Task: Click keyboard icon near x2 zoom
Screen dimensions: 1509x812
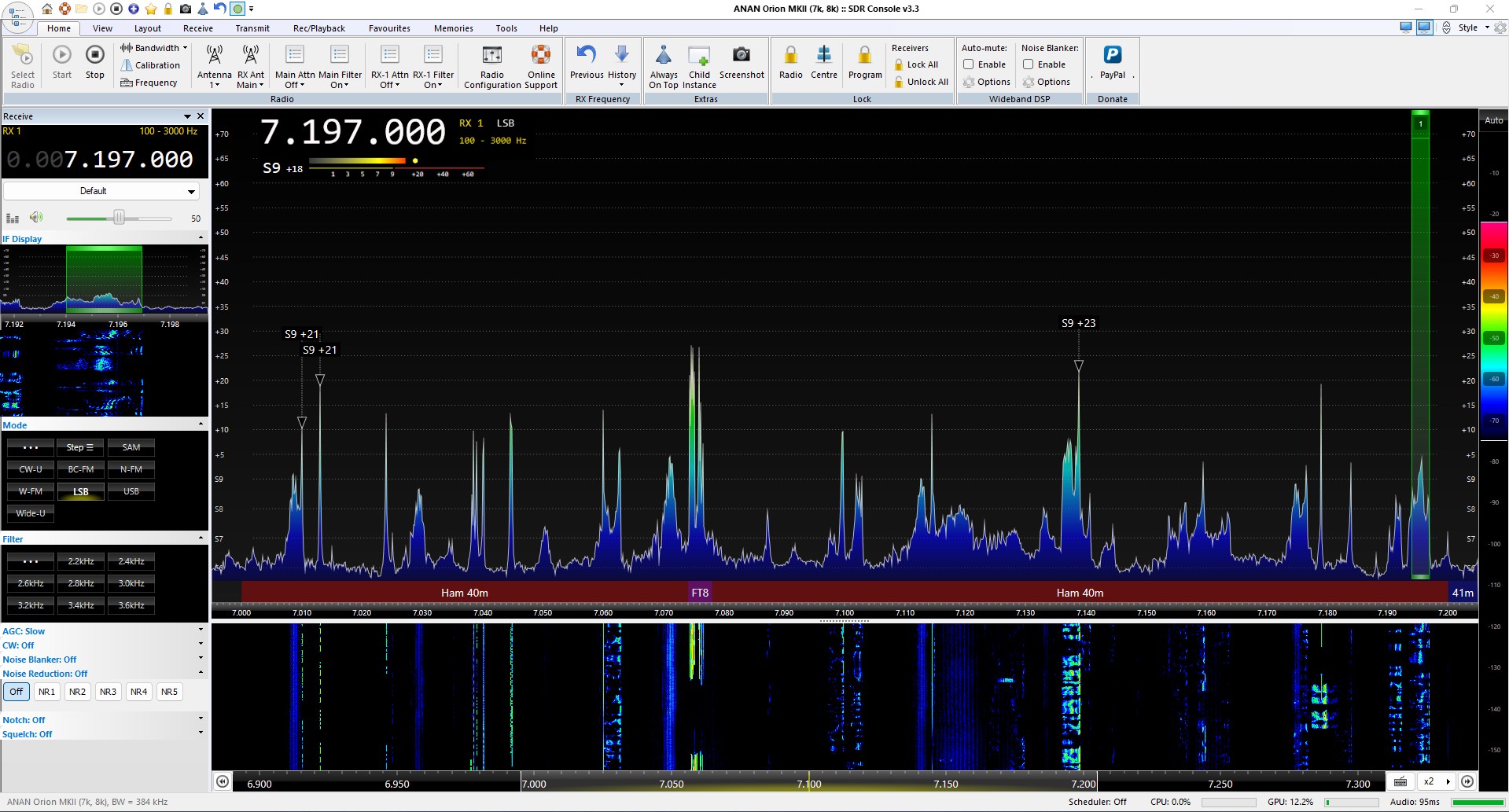Action: [1400, 781]
